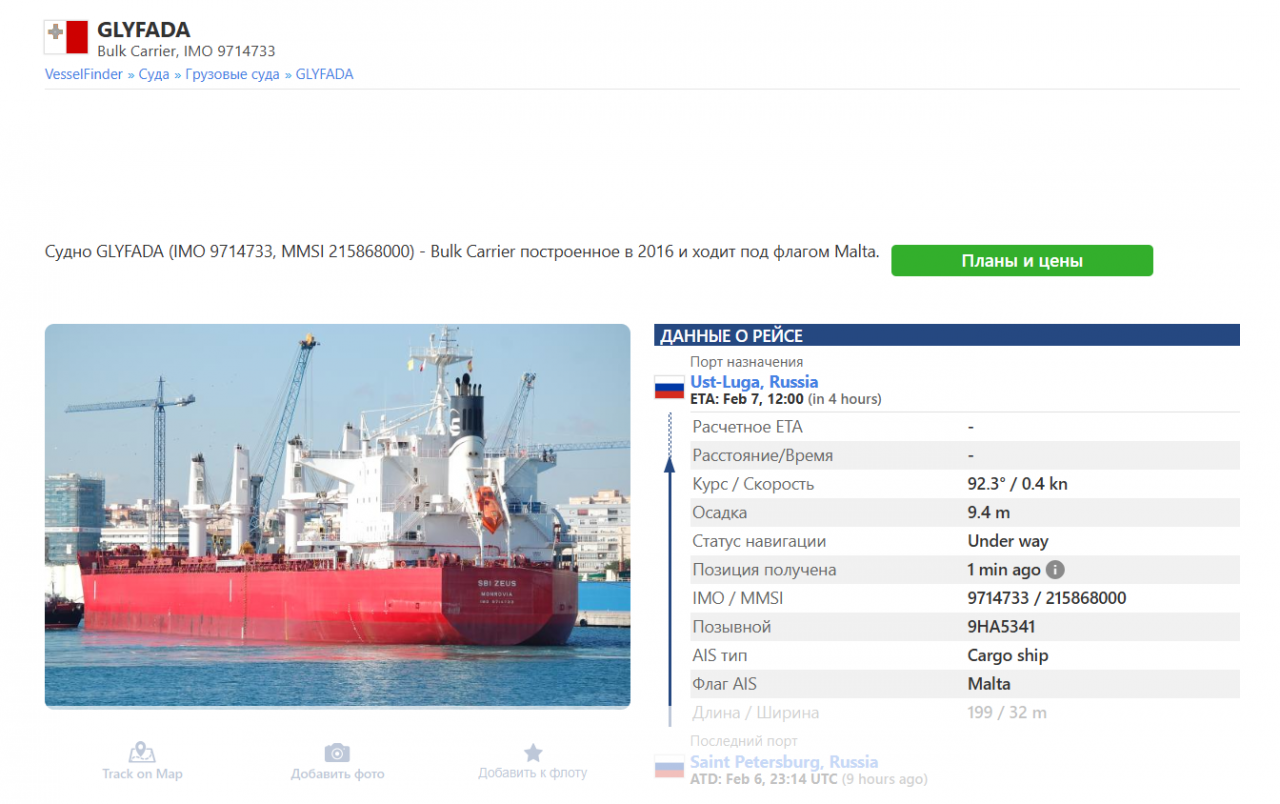Click the Добавить к флоту label
The width and height of the screenshot is (1280, 804).
coord(533,773)
